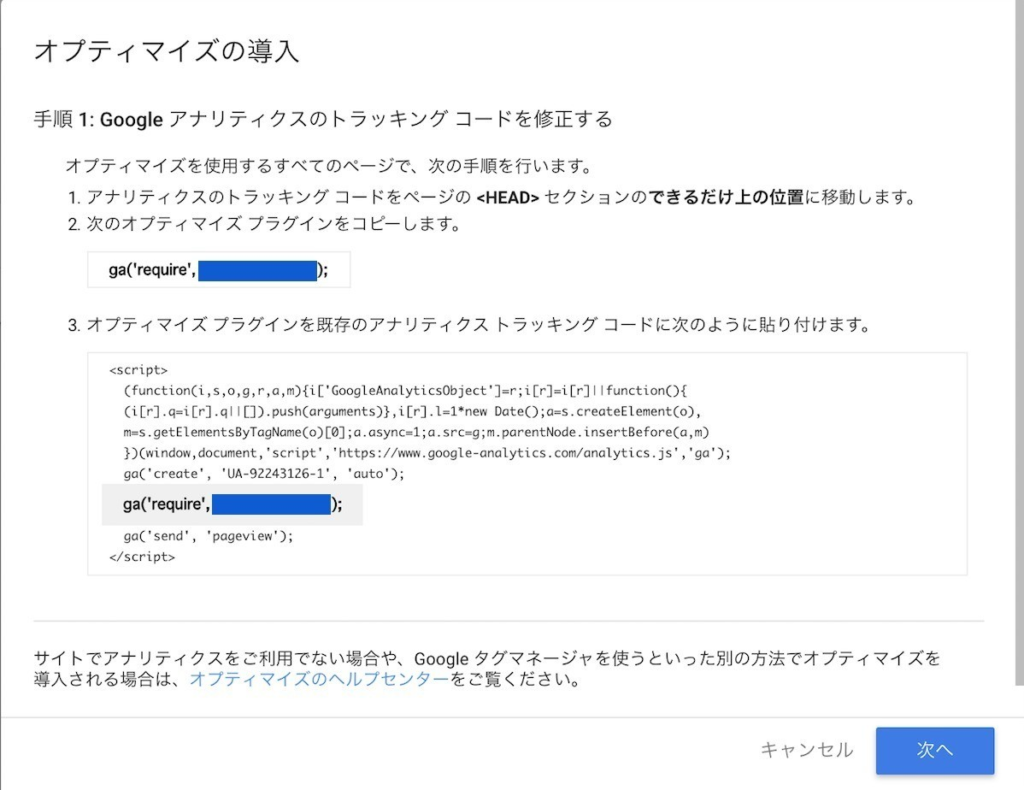1024x790 pixels.
Task: Click the 次へ button
Action: click(935, 750)
